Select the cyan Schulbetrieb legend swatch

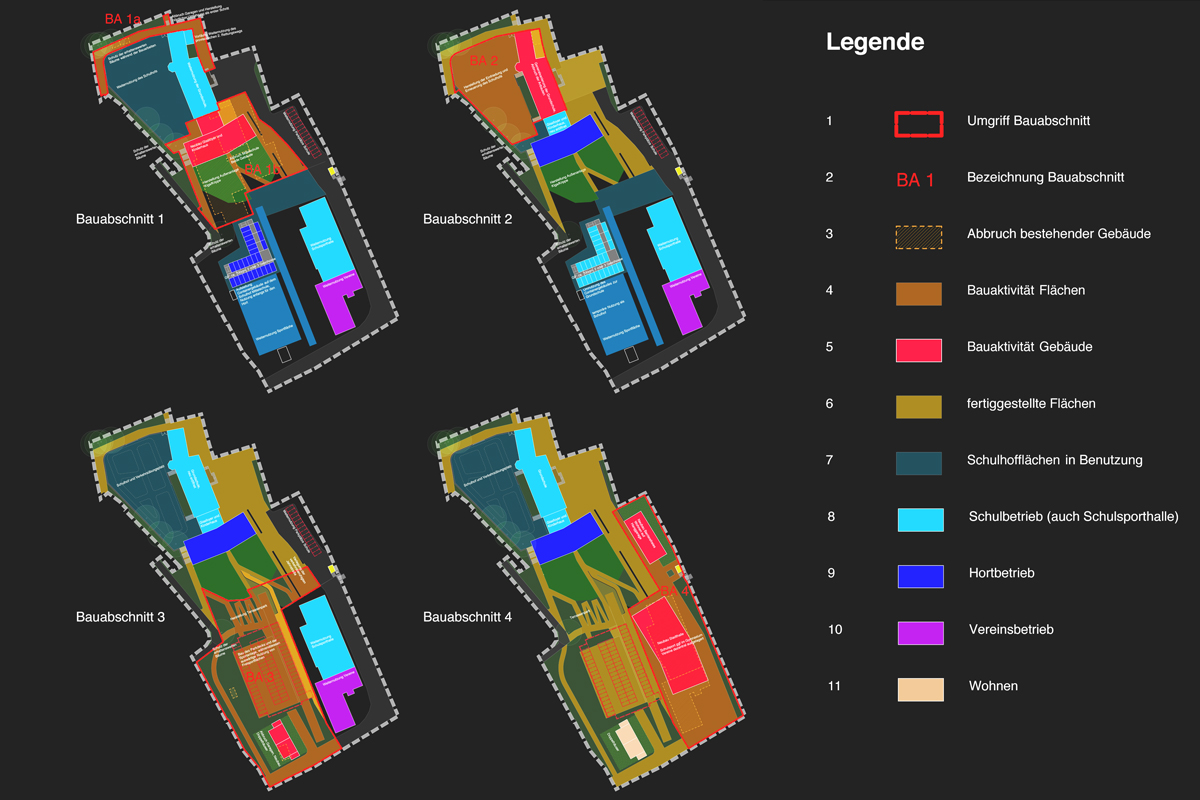pos(918,519)
